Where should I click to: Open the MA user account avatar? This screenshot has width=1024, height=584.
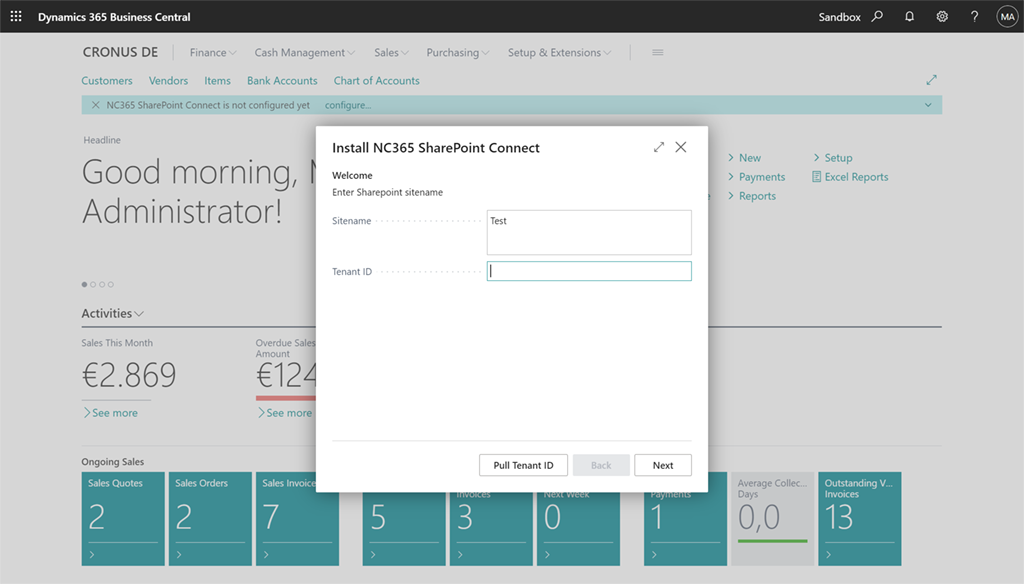[x=1007, y=16]
